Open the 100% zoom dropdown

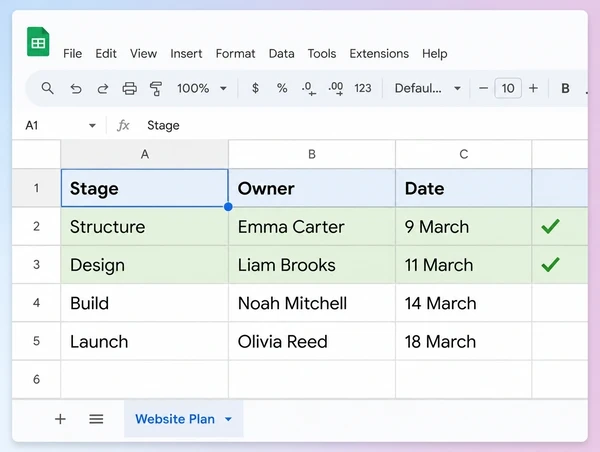(202, 88)
